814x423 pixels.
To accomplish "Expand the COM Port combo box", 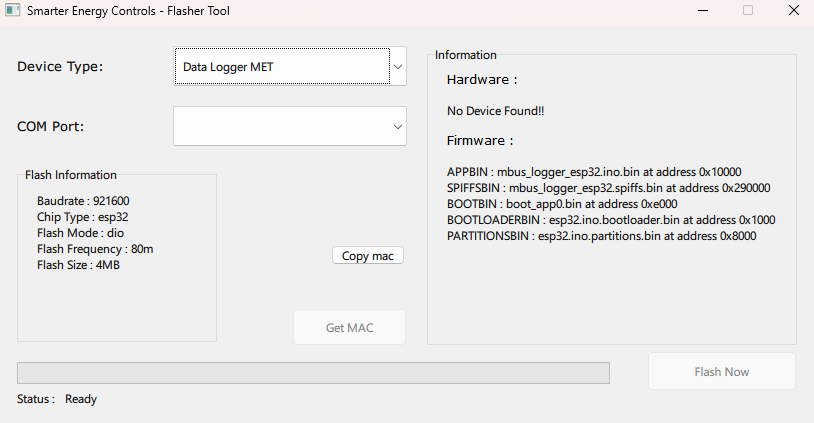I will 290,126.
